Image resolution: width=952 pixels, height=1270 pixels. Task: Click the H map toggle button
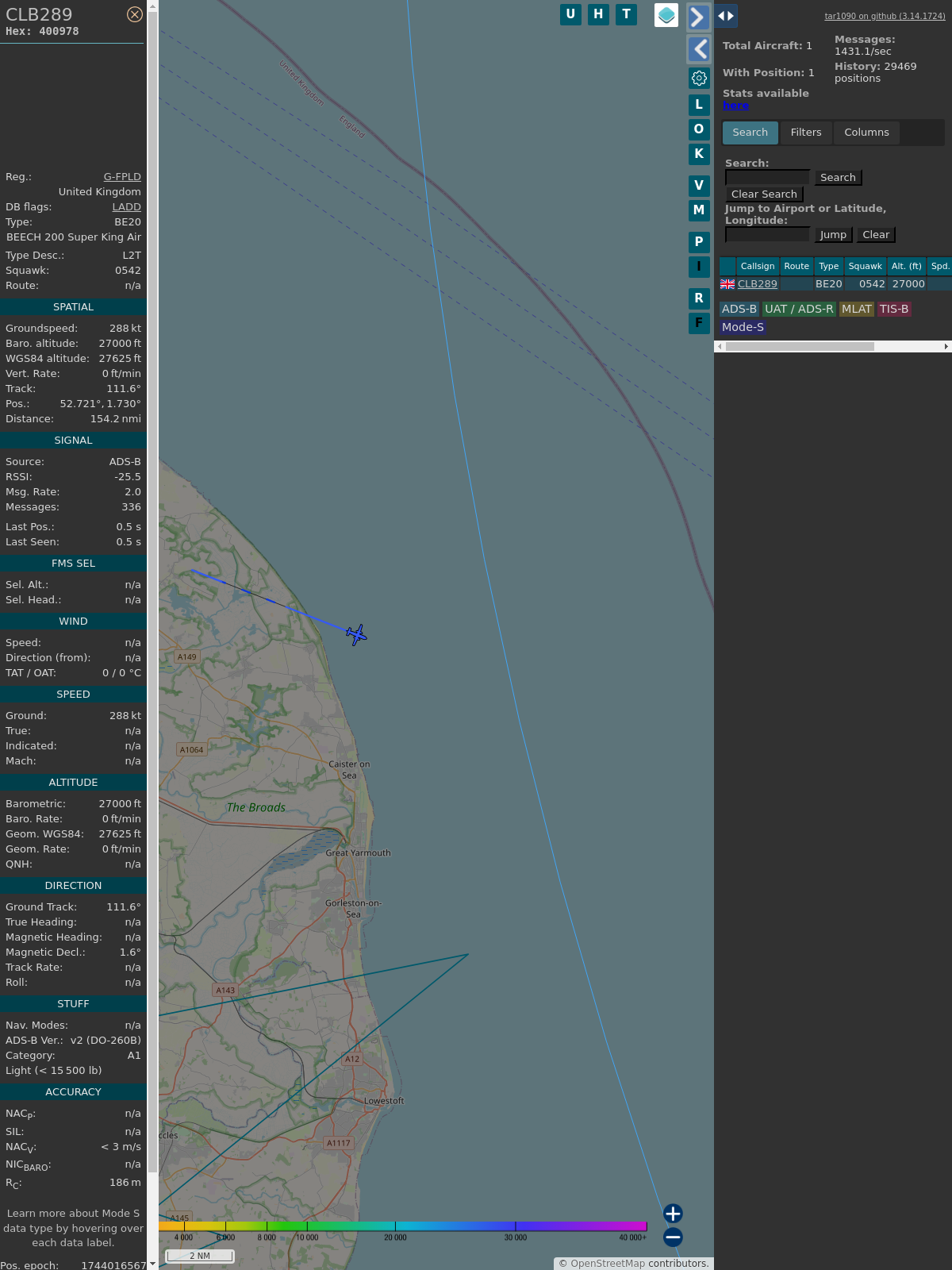click(x=598, y=14)
